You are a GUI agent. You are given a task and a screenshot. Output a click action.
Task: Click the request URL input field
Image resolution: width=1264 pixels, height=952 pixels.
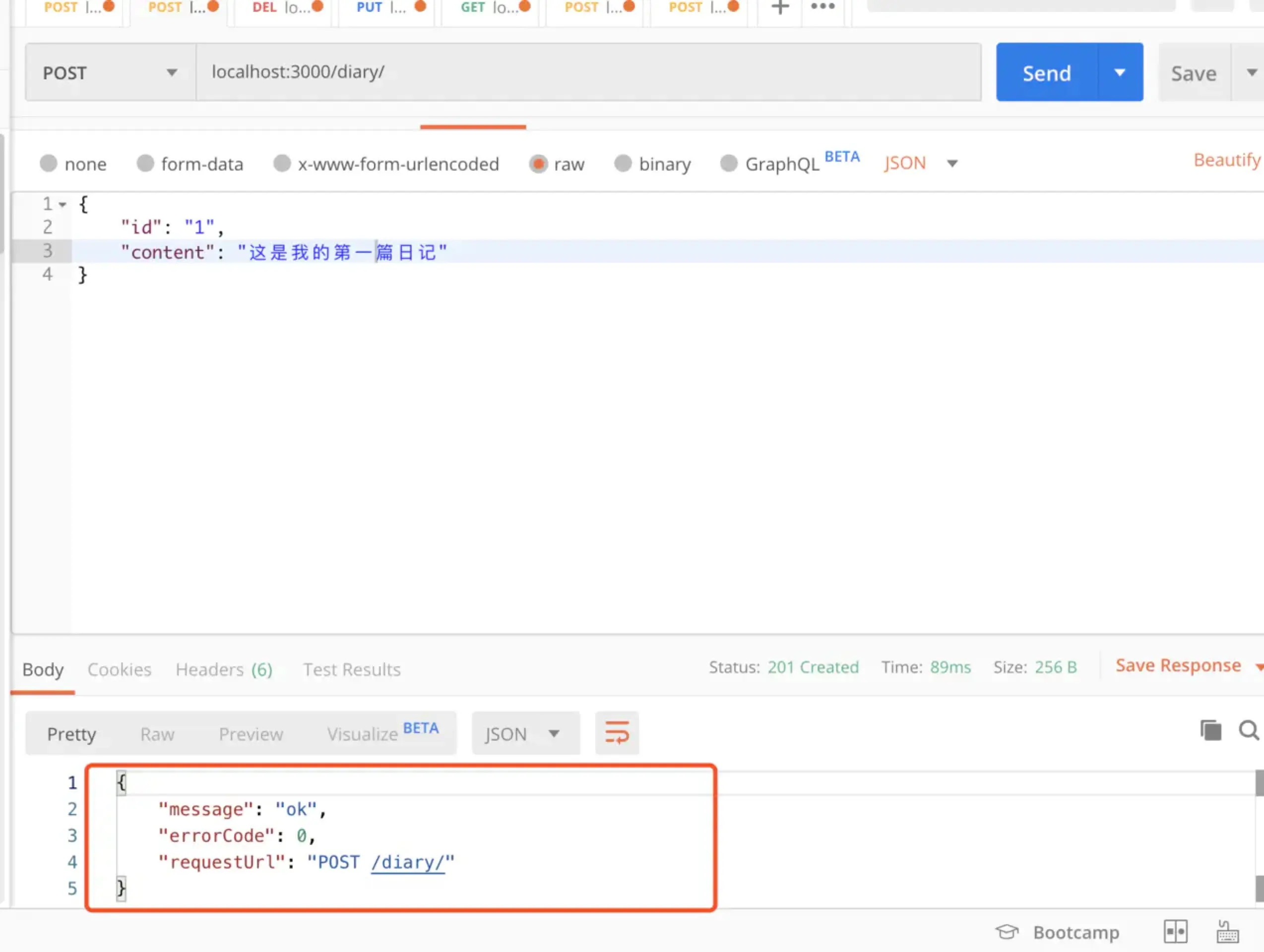pos(588,72)
